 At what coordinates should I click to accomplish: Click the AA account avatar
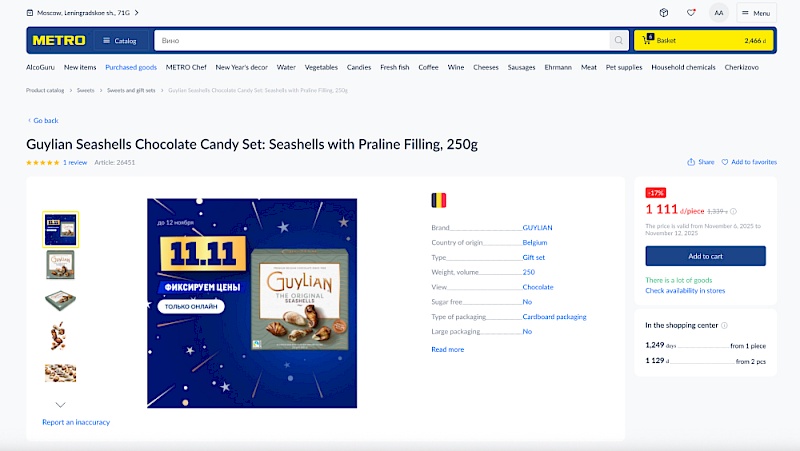pyautogui.click(x=718, y=13)
